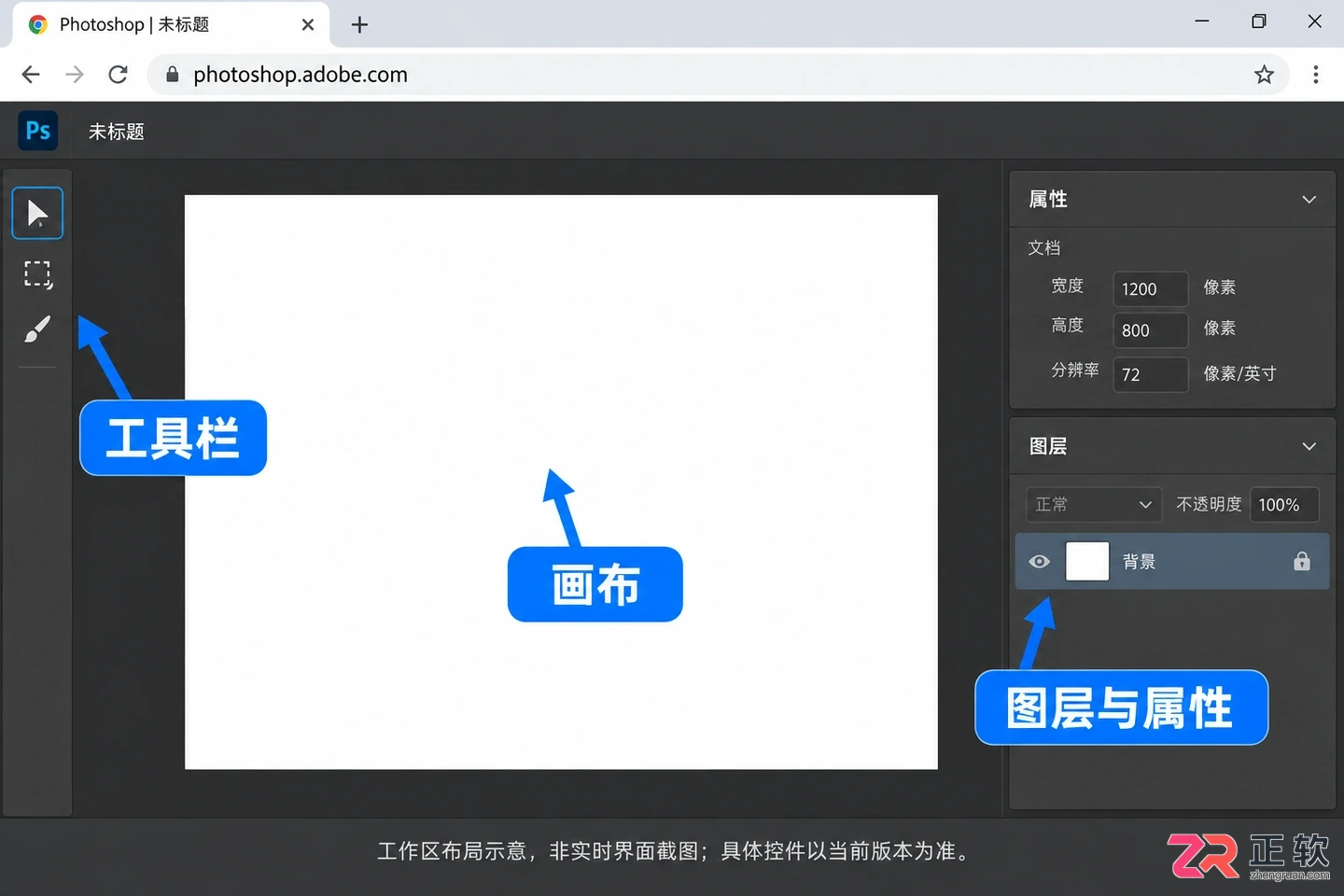The height and width of the screenshot is (896, 1344).
Task: Click the 图层 panel header title
Action: click(1048, 447)
